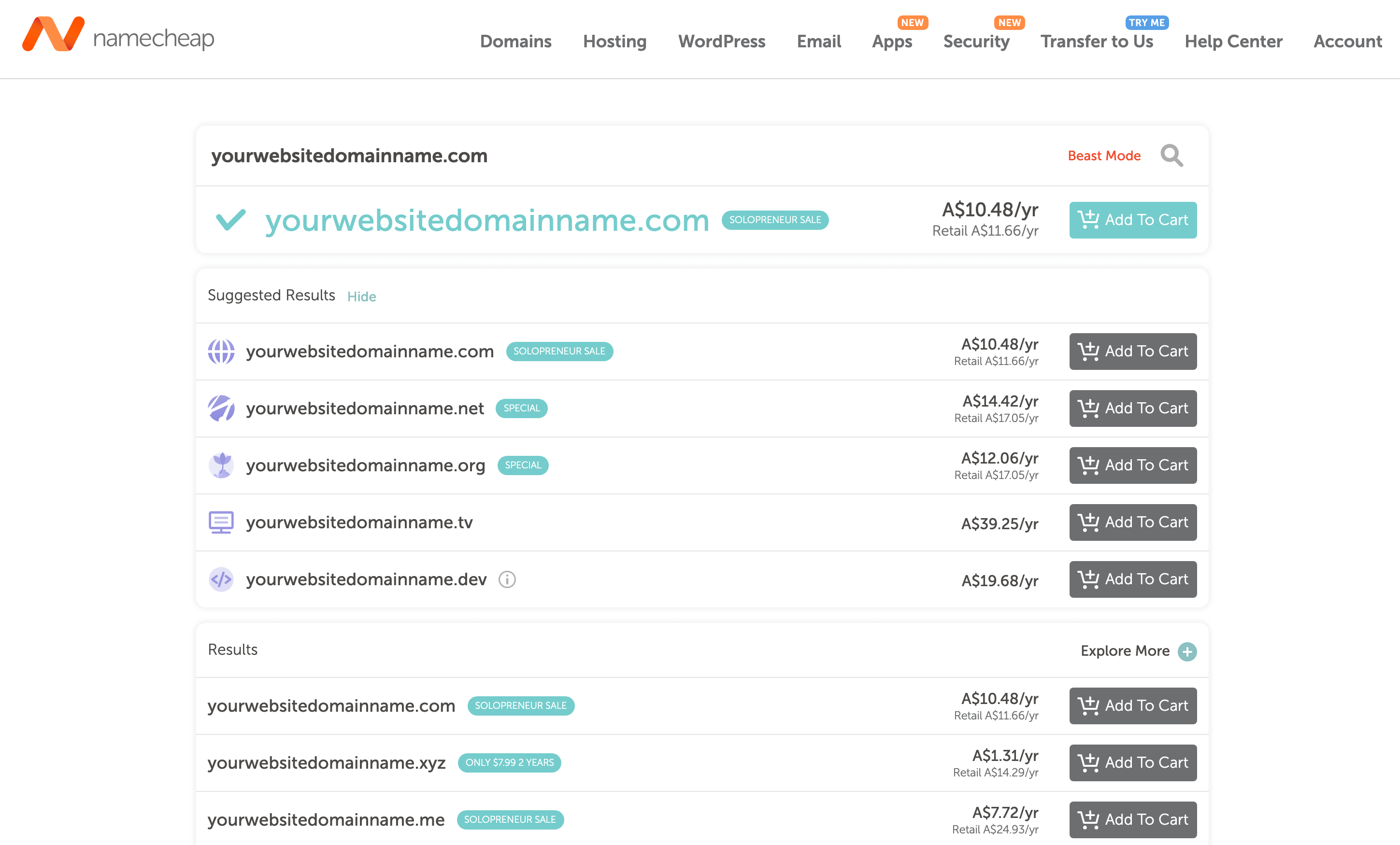Open the Security menu
The width and height of the screenshot is (1400, 845).
pyautogui.click(x=976, y=41)
